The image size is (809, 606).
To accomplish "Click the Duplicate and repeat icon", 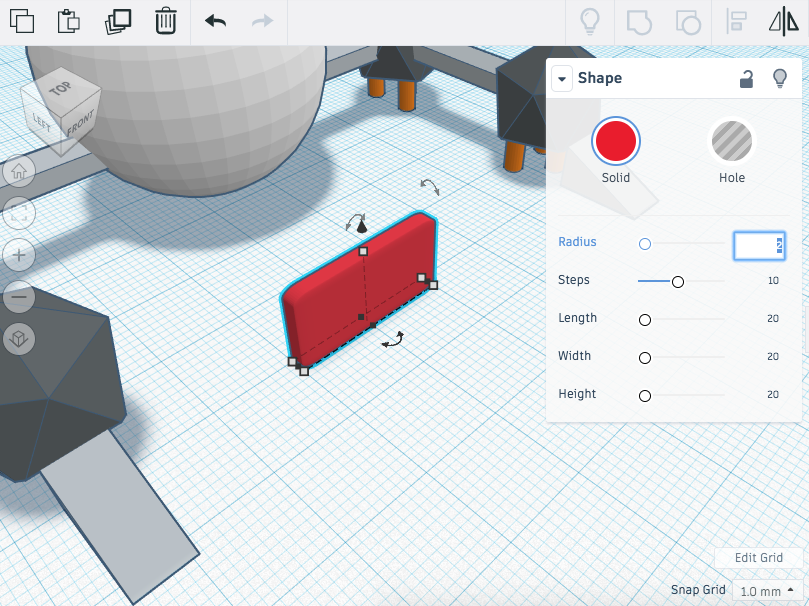I will (x=118, y=22).
